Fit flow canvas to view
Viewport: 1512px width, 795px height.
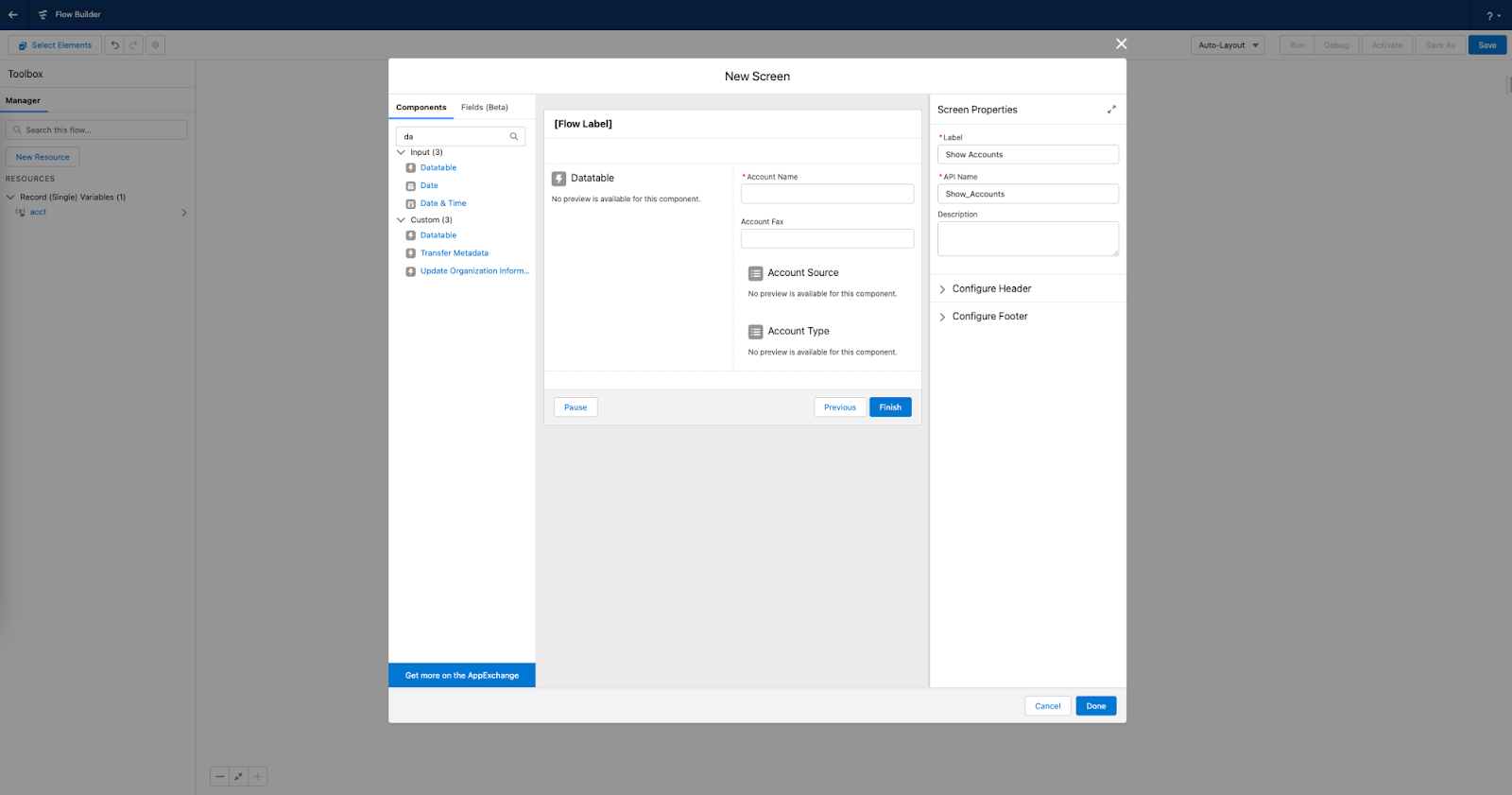pyautogui.click(x=238, y=777)
